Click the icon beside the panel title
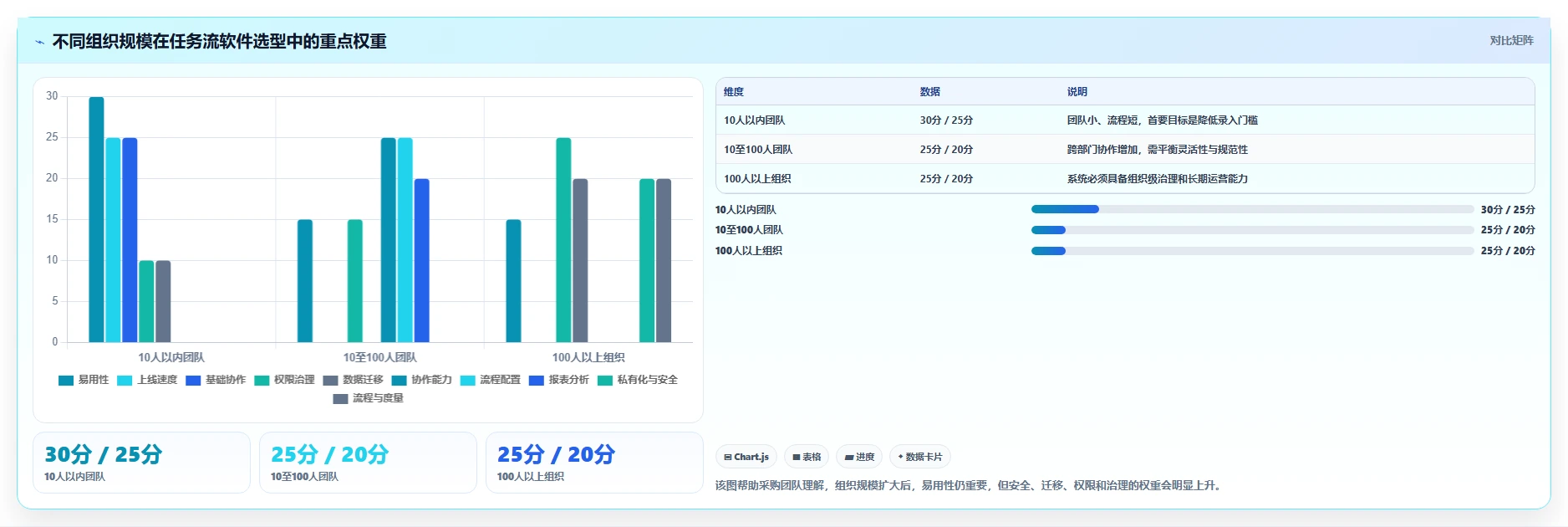 tap(39, 42)
